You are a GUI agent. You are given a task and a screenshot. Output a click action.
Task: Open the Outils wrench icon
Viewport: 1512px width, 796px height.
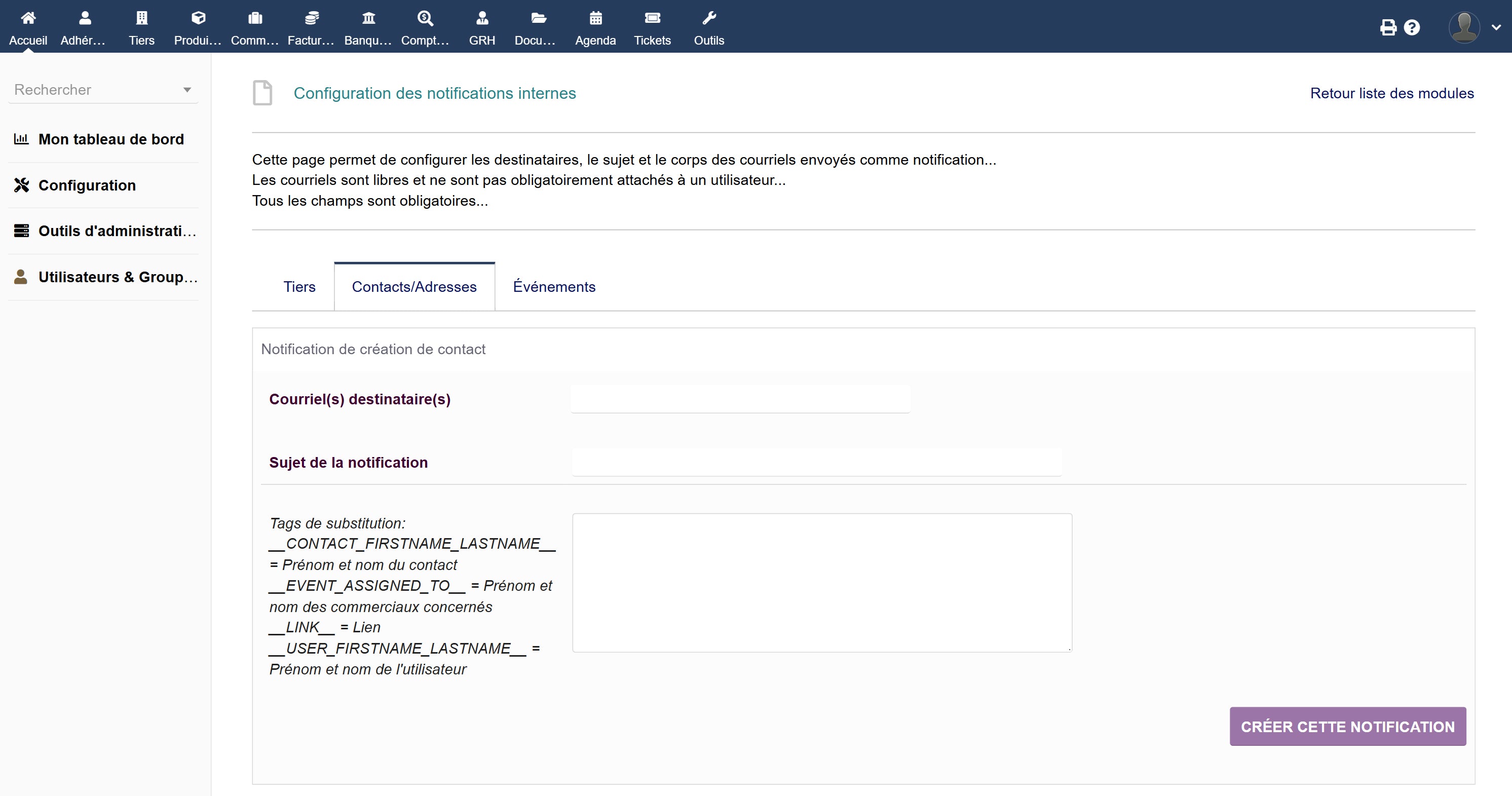click(709, 19)
